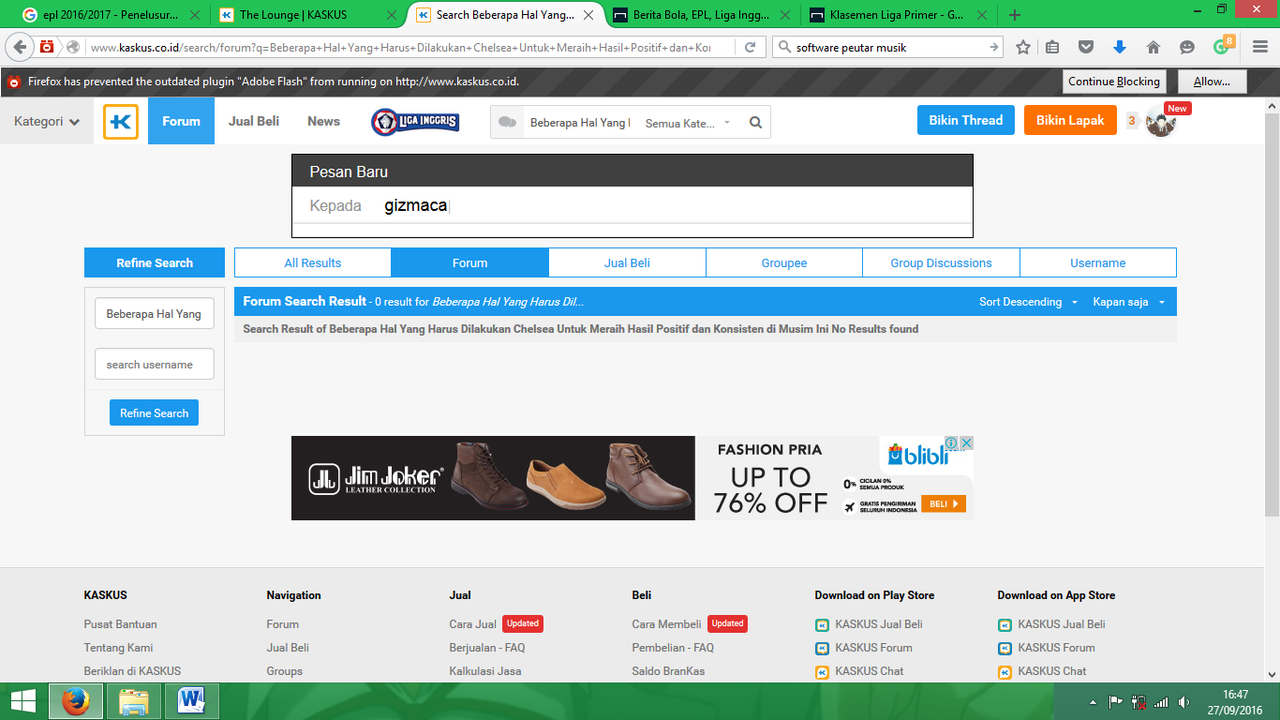Select the Username results tab
The width and height of the screenshot is (1280, 720).
tap(1098, 263)
